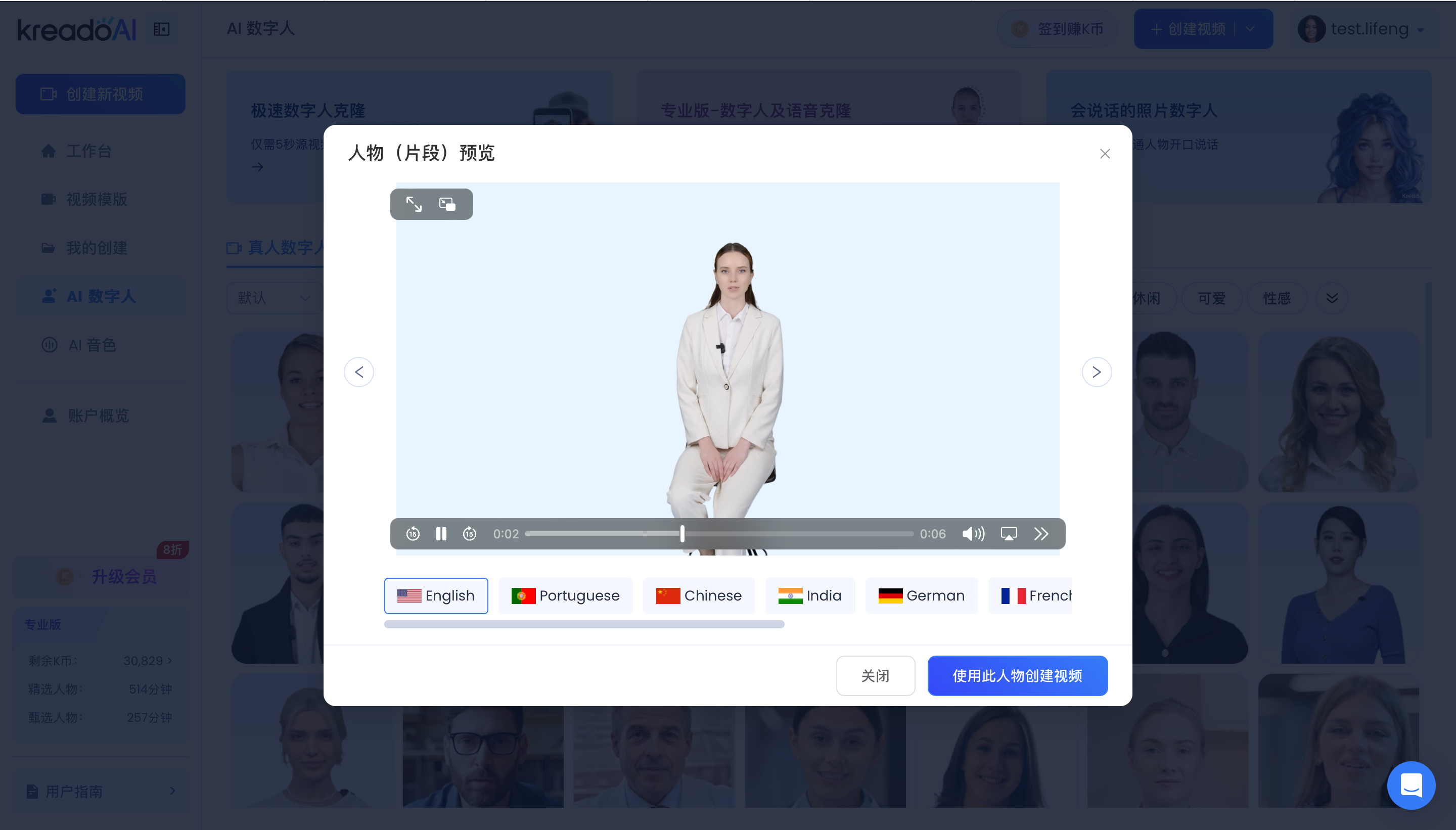Select the English language voice
Image resolution: width=1456 pixels, height=830 pixels.
coord(436,595)
